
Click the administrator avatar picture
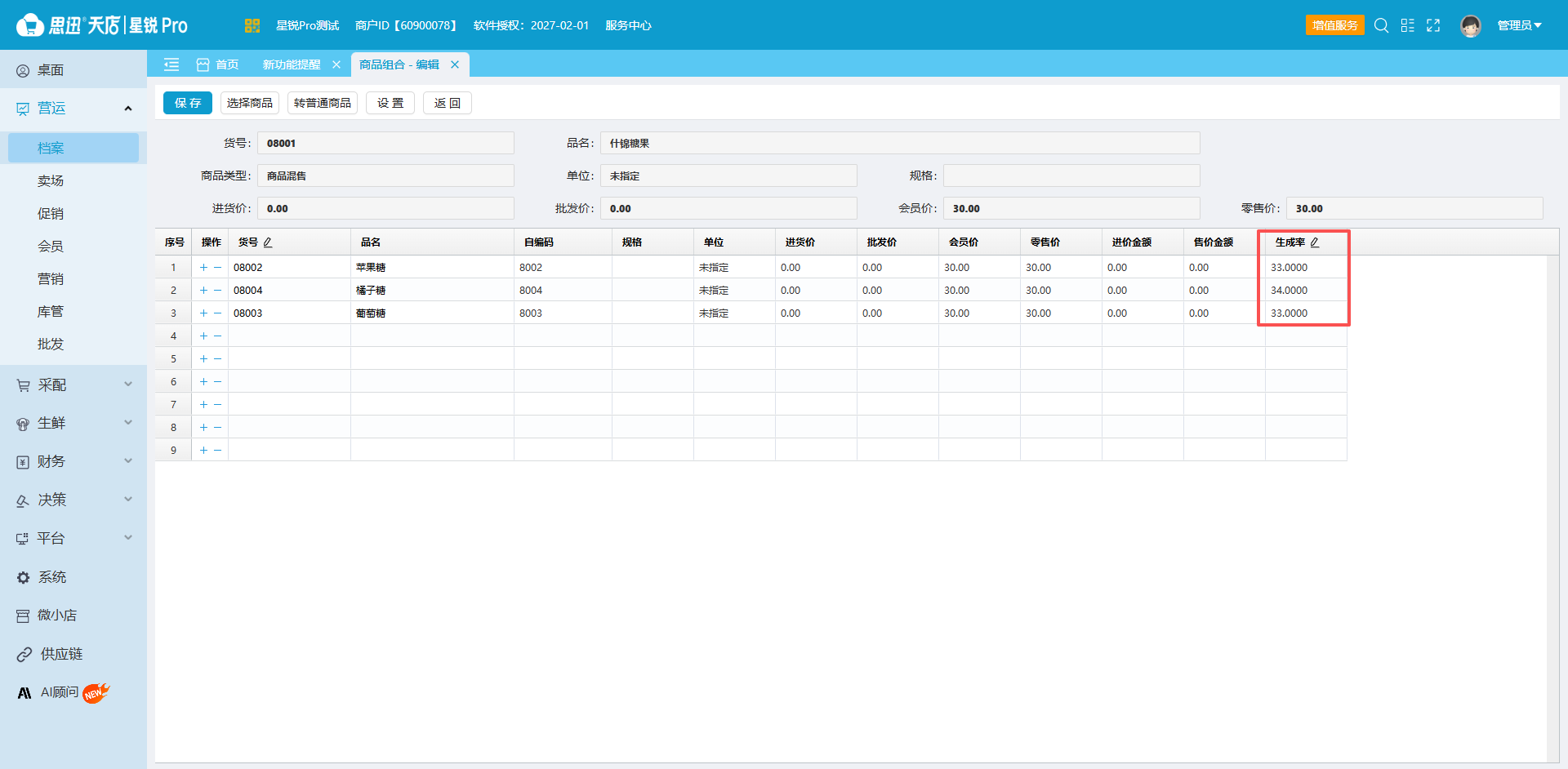pyautogui.click(x=1471, y=26)
